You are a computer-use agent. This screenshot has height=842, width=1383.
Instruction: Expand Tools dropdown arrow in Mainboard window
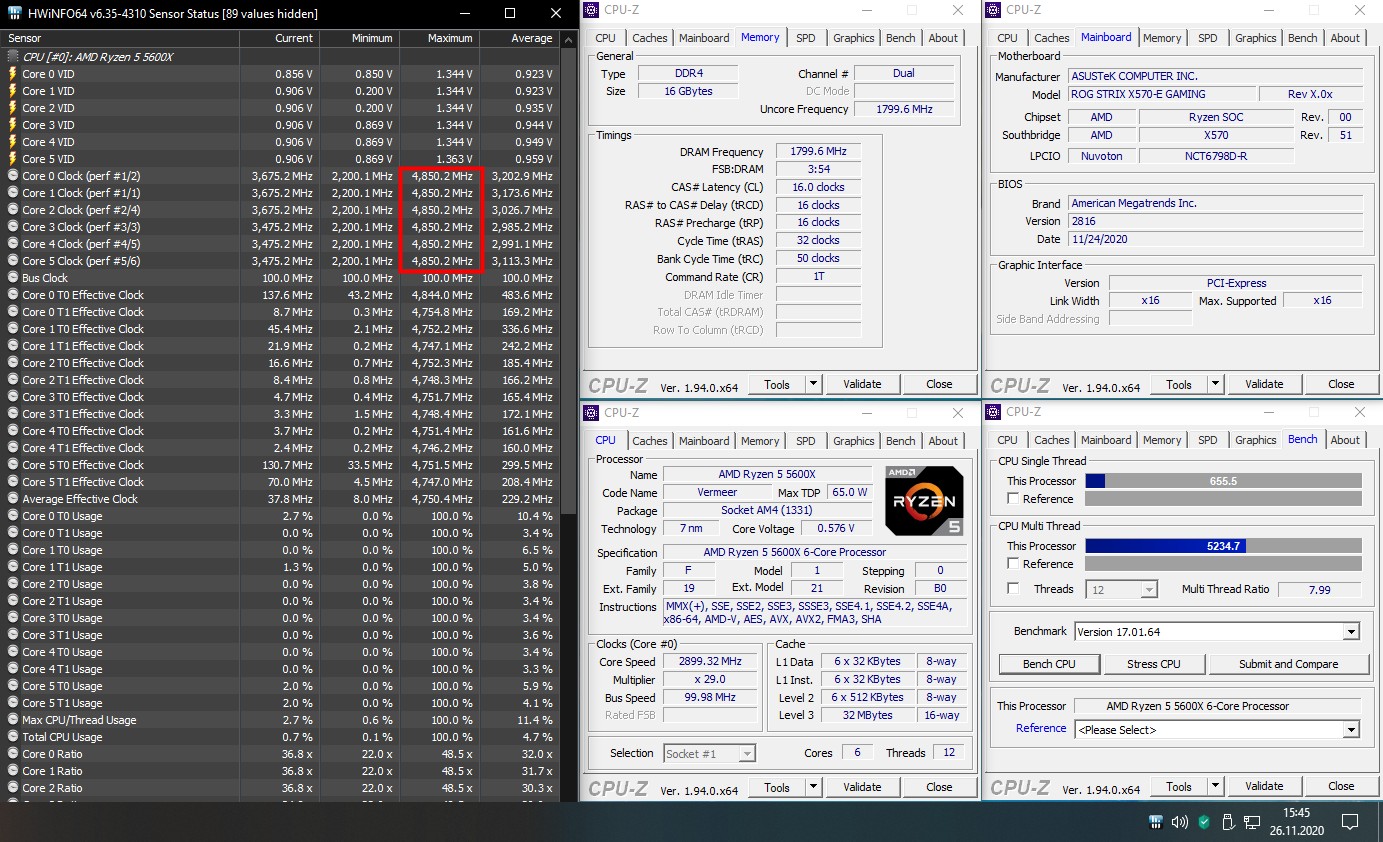click(1216, 384)
